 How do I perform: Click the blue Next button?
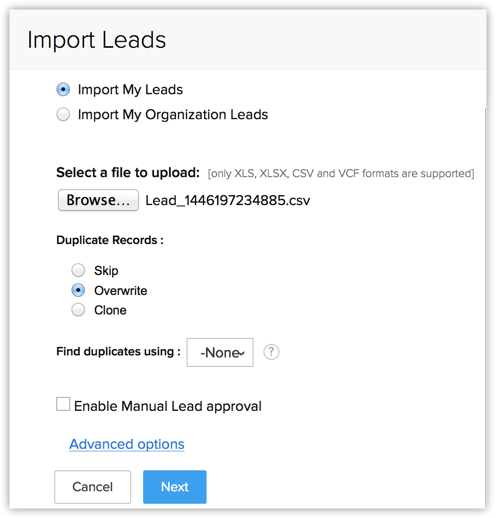[175, 487]
